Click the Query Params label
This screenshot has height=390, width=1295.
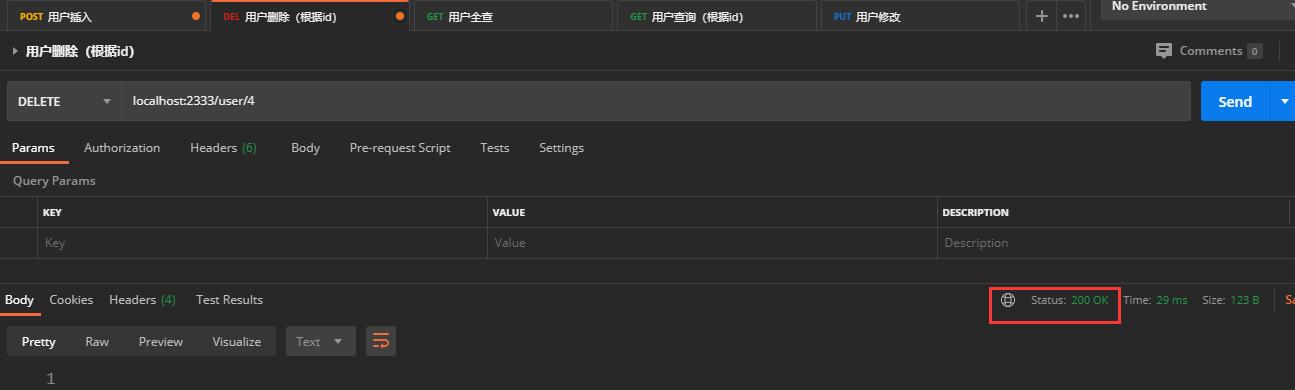[54, 181]
